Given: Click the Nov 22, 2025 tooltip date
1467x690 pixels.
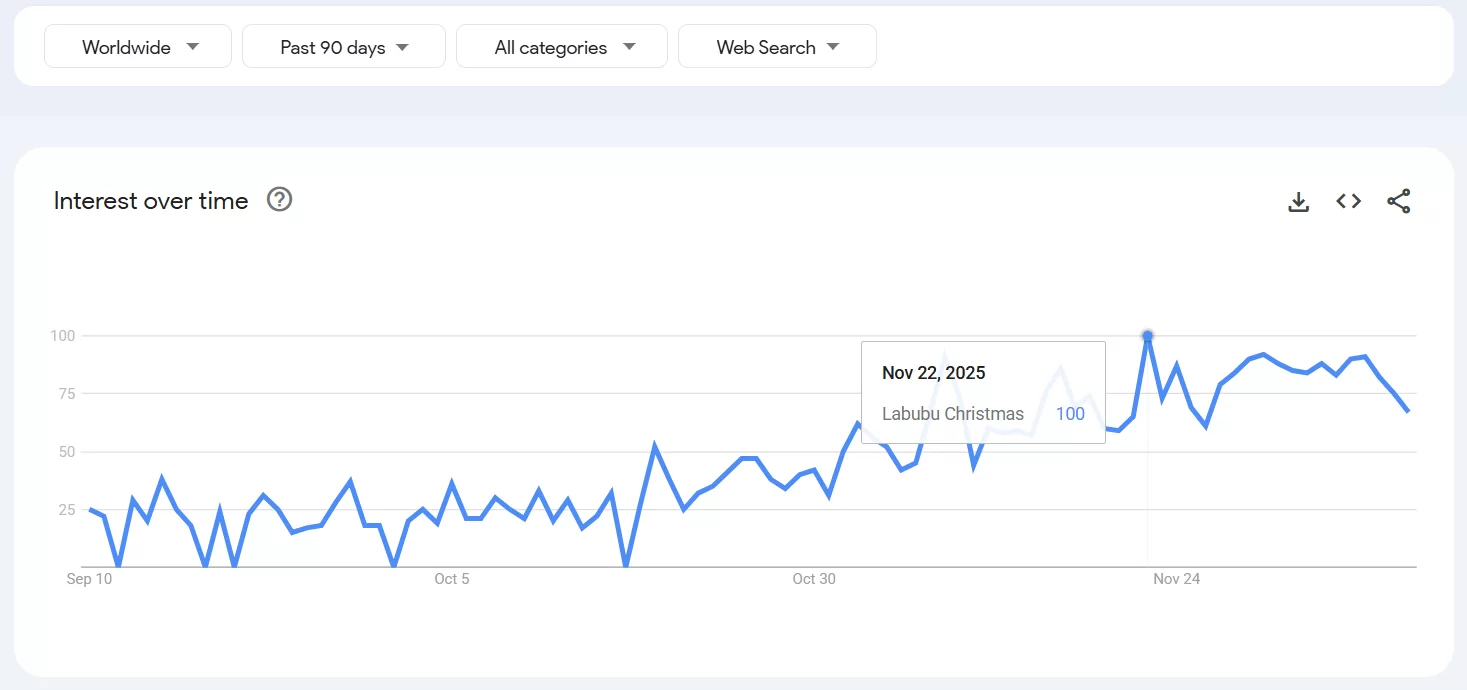Looking at the screenshot, I should pyautogui.click(x=933, y=372).
